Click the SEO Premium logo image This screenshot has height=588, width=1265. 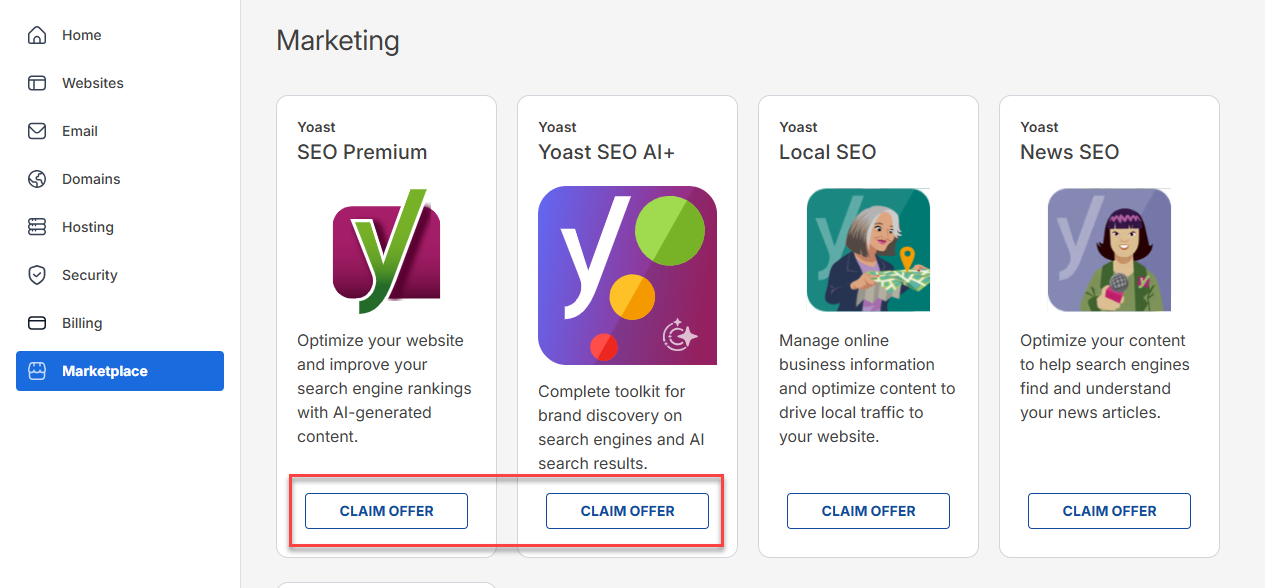pos(386,250)
